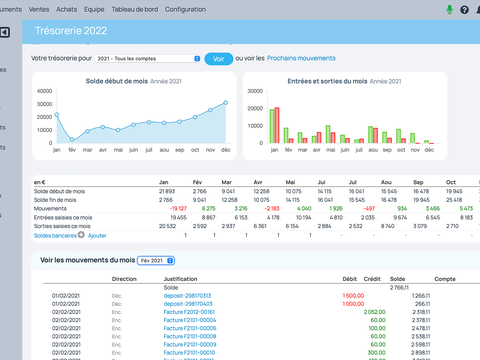The height and width of the screenshot is (360, 480).
Task: Open the deposit-298170313 justification link
Action: pyautogui.click(x=187, y=296)
